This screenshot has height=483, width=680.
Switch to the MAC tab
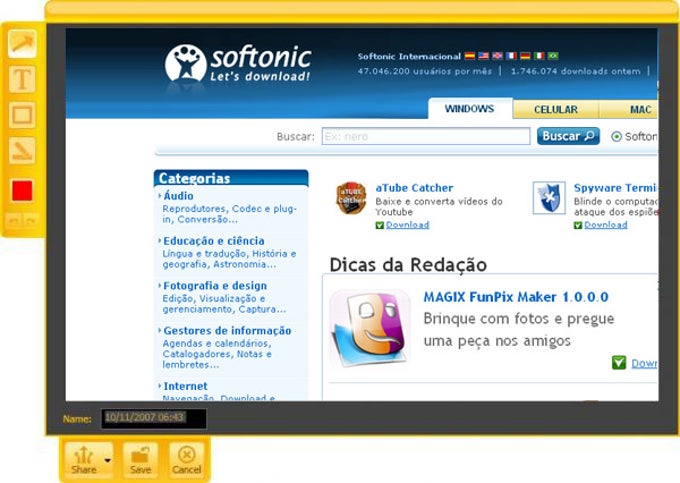[x=629, y=110]
